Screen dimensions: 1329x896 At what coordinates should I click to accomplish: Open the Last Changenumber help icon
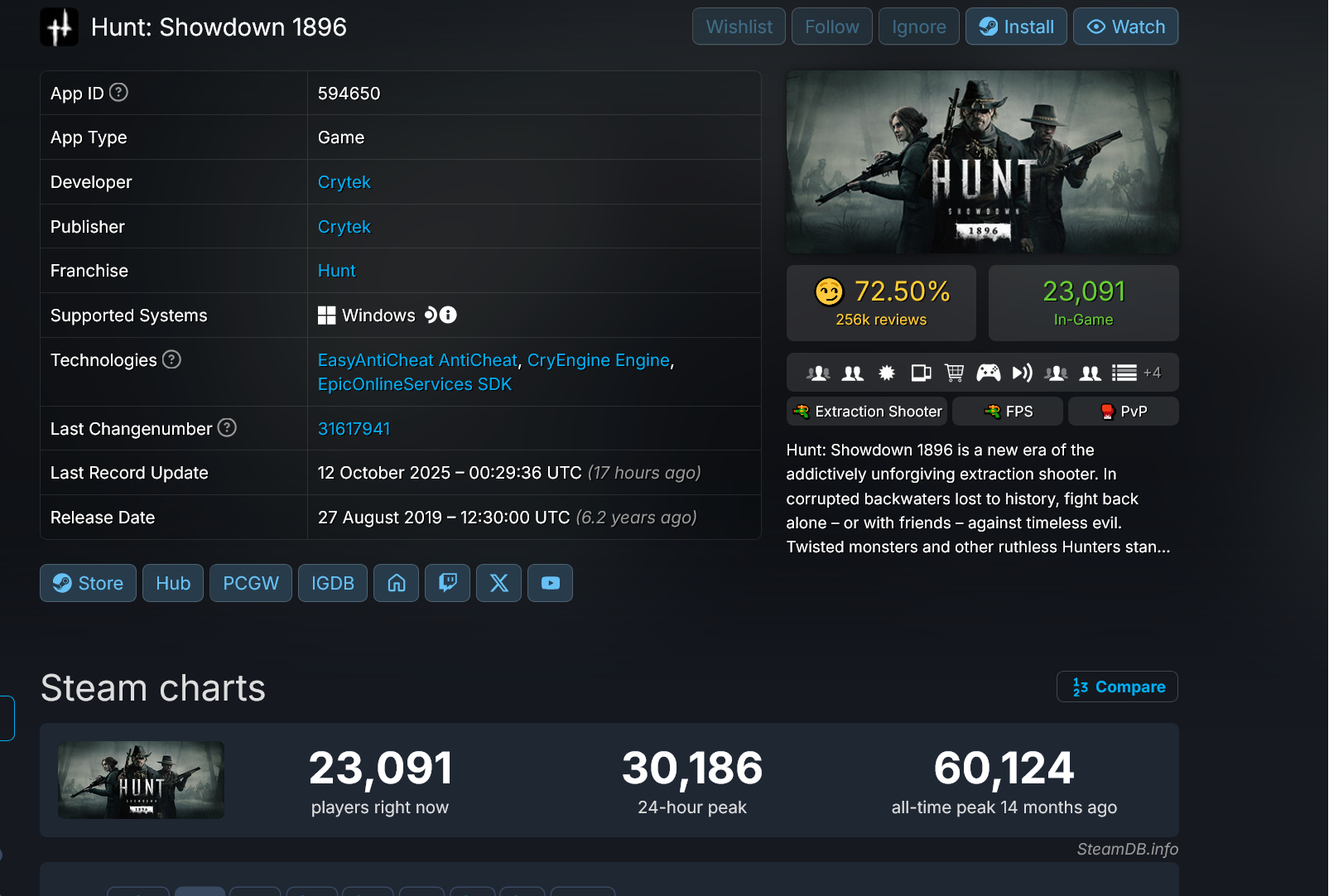(x=227, y=427)
